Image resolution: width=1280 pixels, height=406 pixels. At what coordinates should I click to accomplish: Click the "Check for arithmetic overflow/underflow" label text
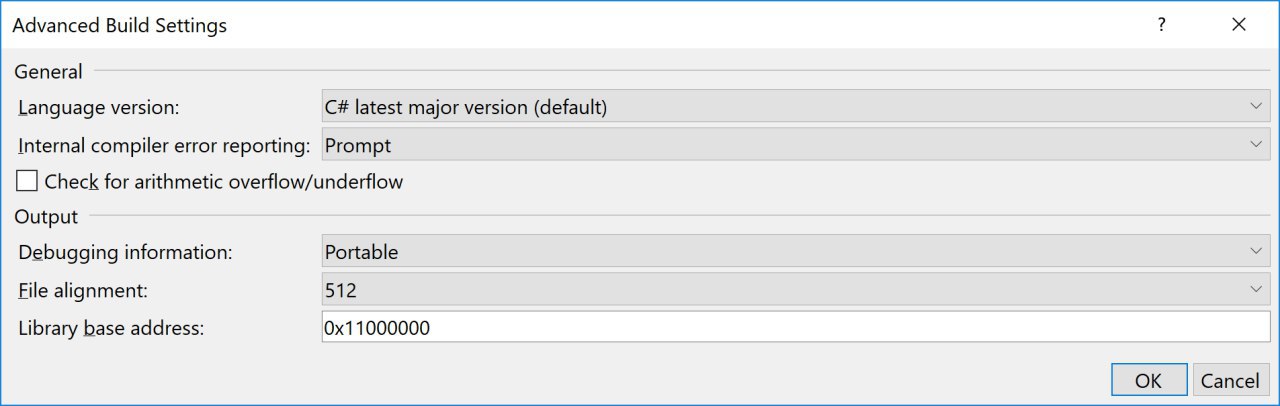[x=224, y=182]
